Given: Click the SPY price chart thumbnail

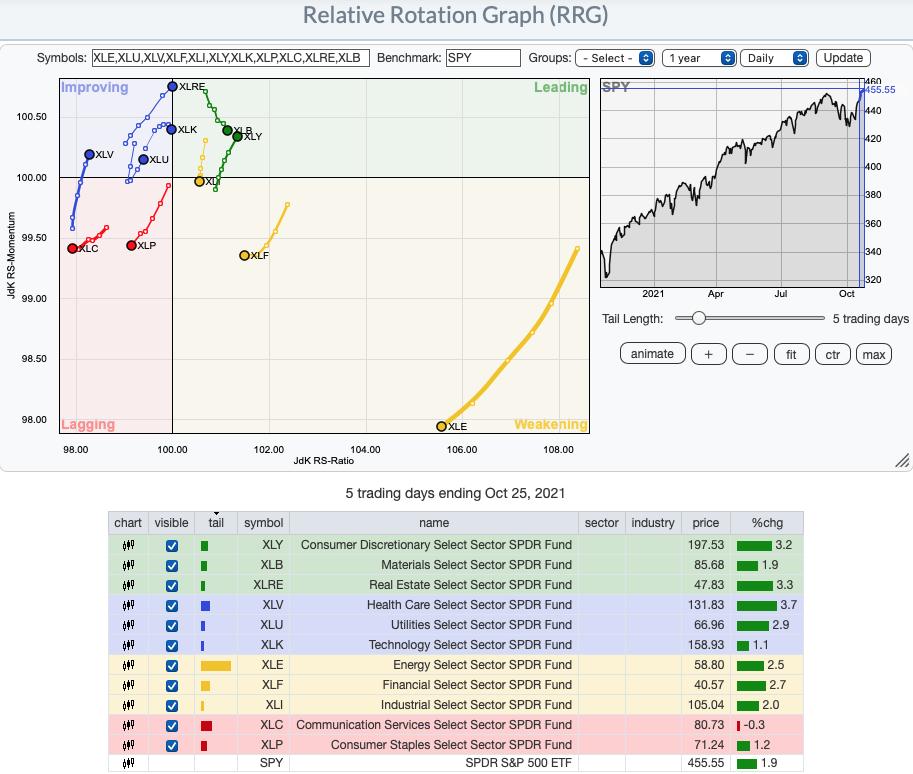Looking at the screenshot, I should (x=732, y=183).
